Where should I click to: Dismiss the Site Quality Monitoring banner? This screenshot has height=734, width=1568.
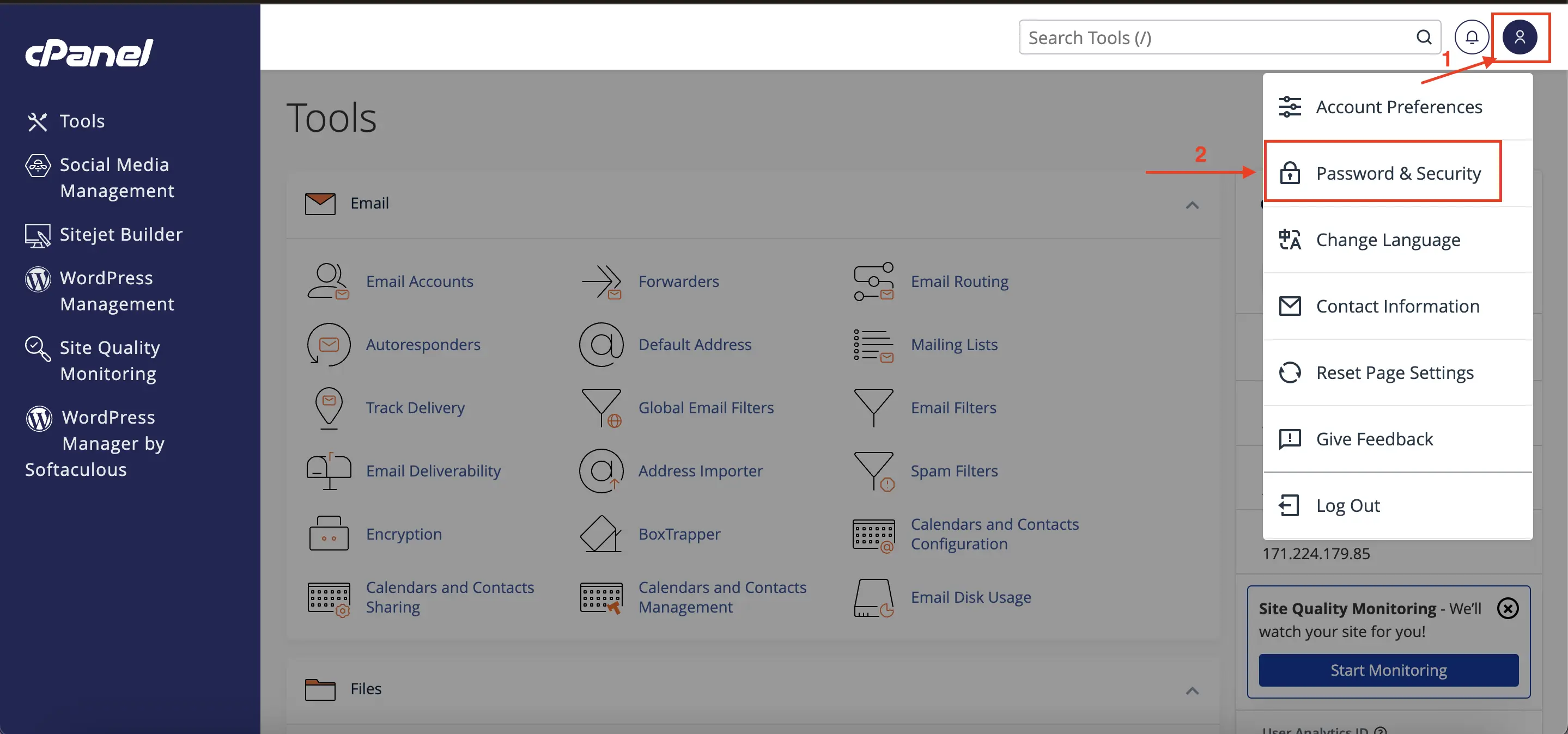[1508, 608]
